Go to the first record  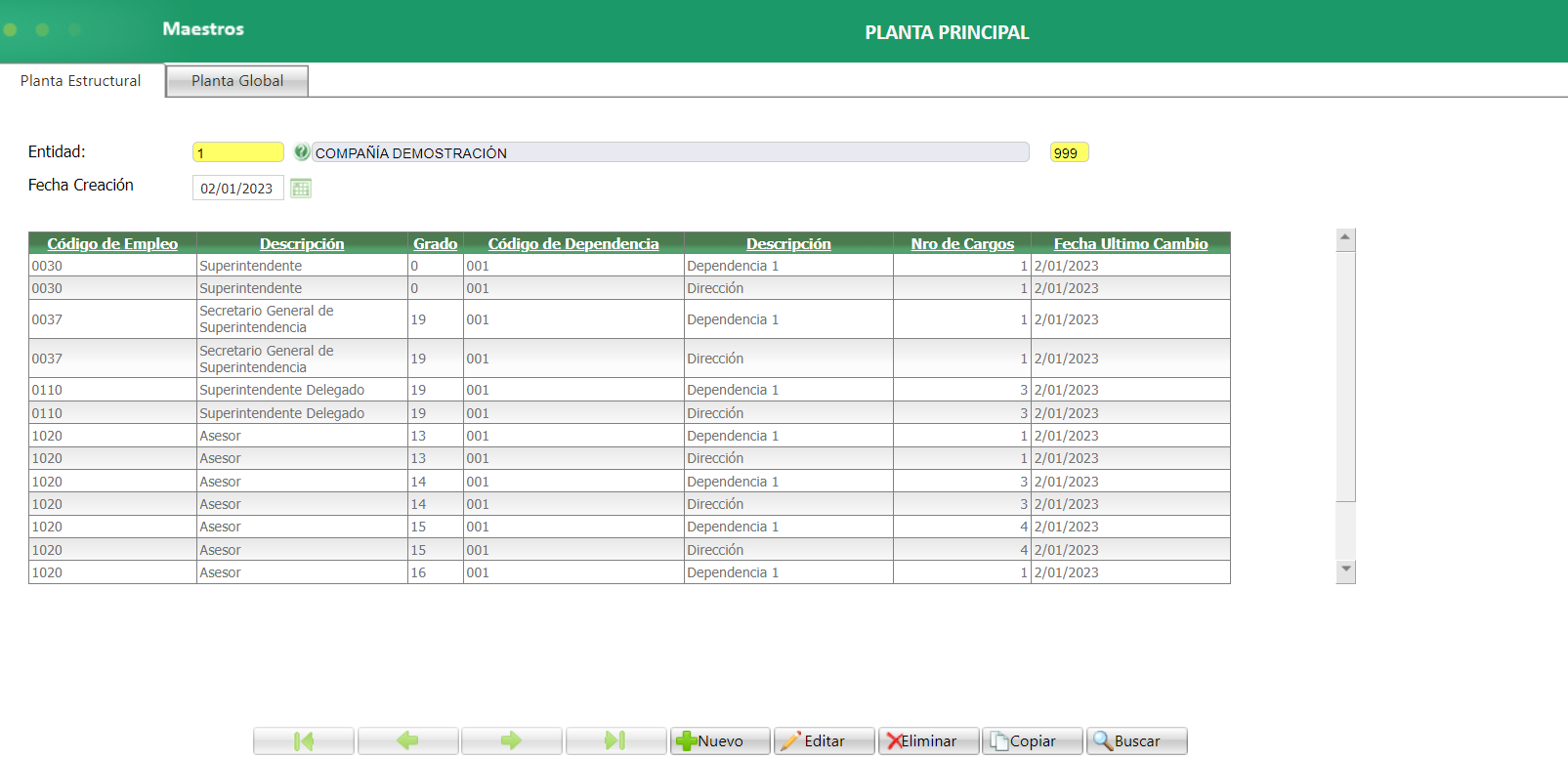point(304,741)
